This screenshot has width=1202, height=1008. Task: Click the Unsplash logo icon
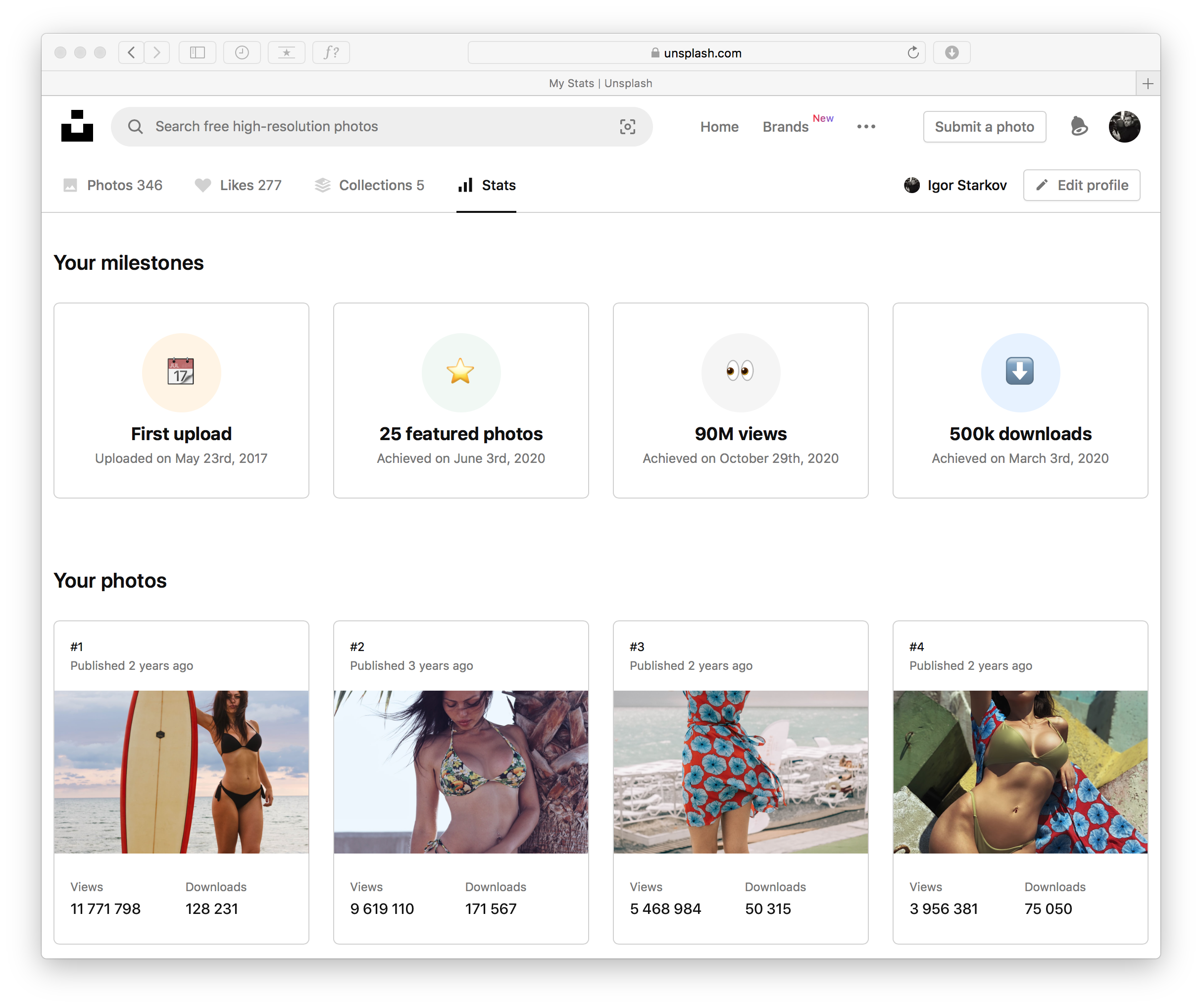pos(77,126)
